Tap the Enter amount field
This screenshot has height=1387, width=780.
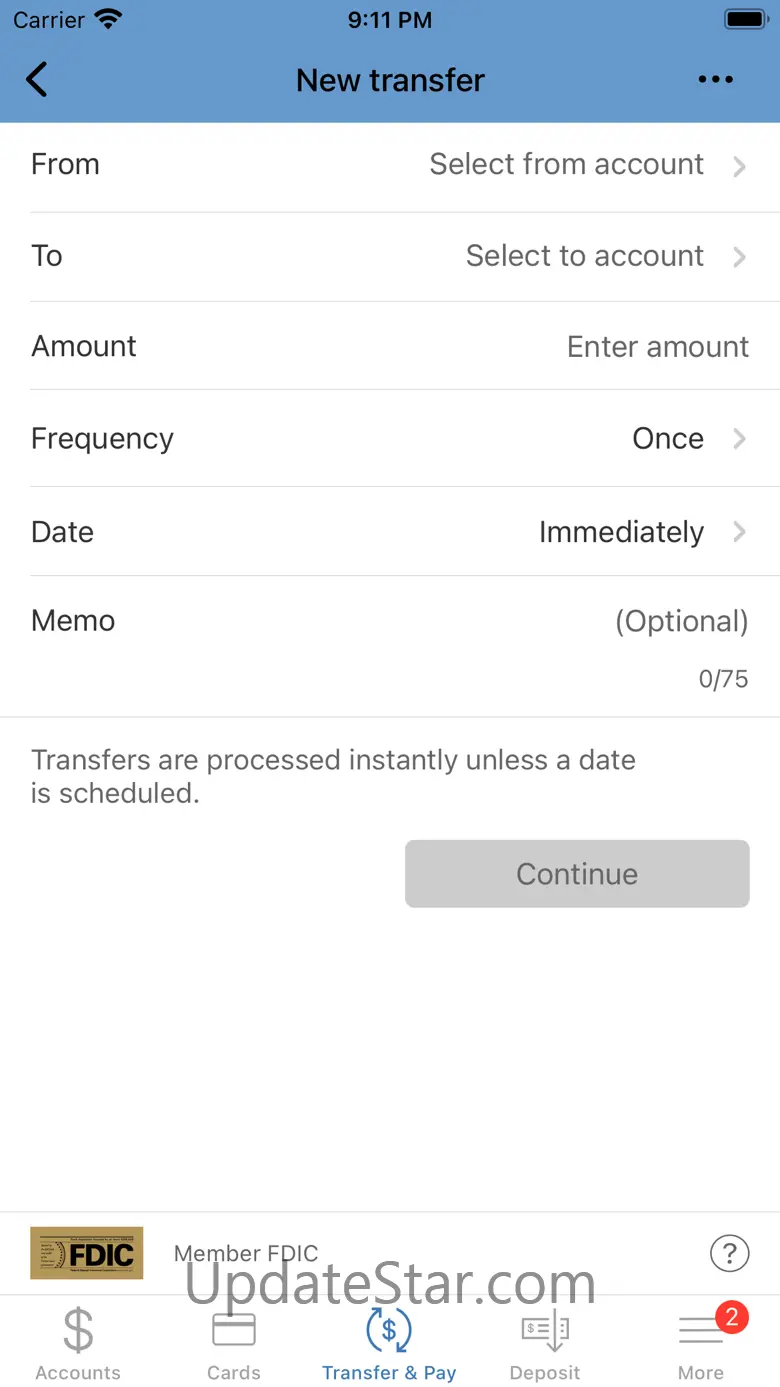(x=657, y=347)
